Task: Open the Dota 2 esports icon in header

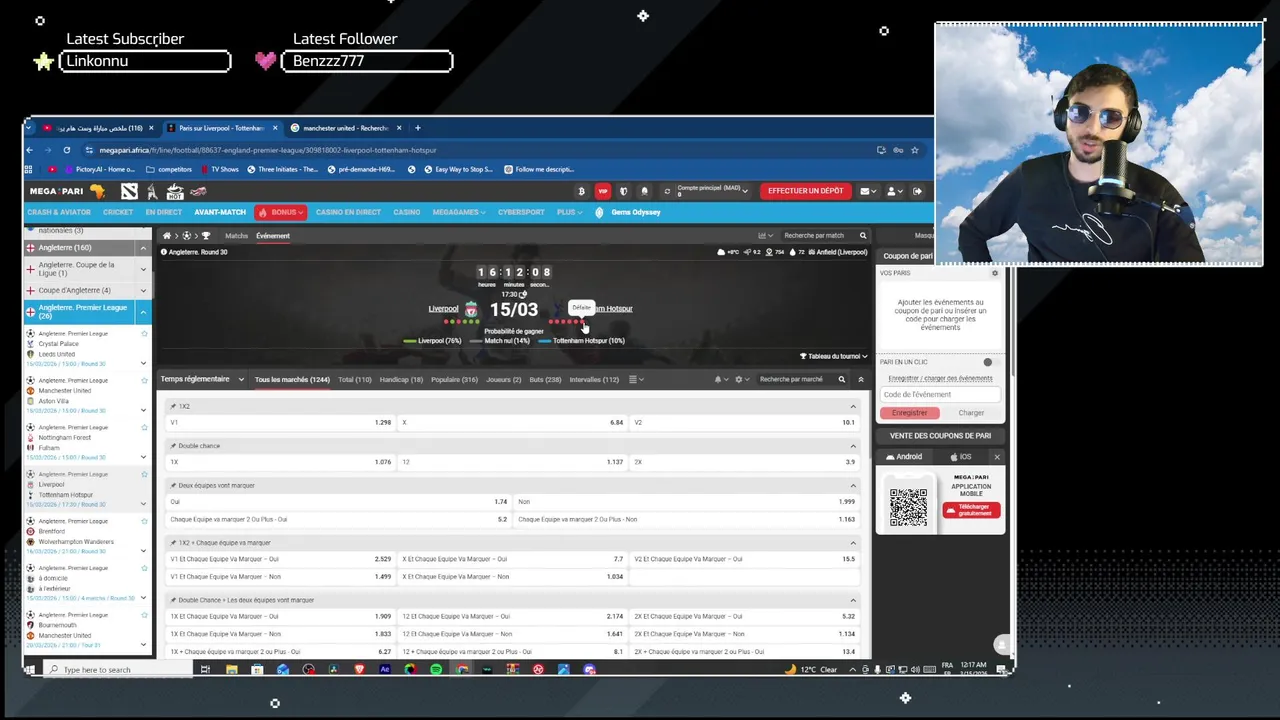Action: (x=129, y=191)
